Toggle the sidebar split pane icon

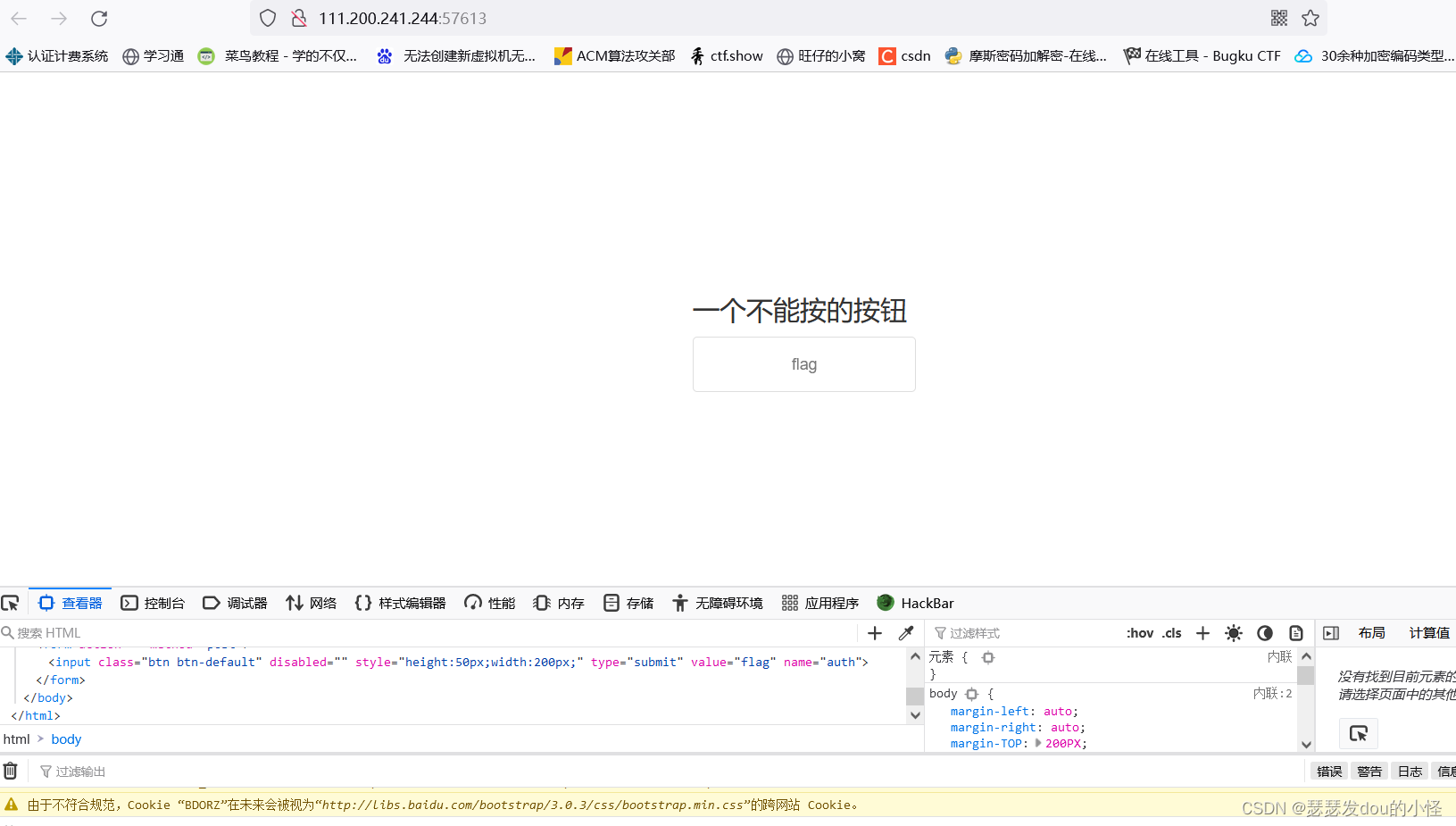point(1331,632)
